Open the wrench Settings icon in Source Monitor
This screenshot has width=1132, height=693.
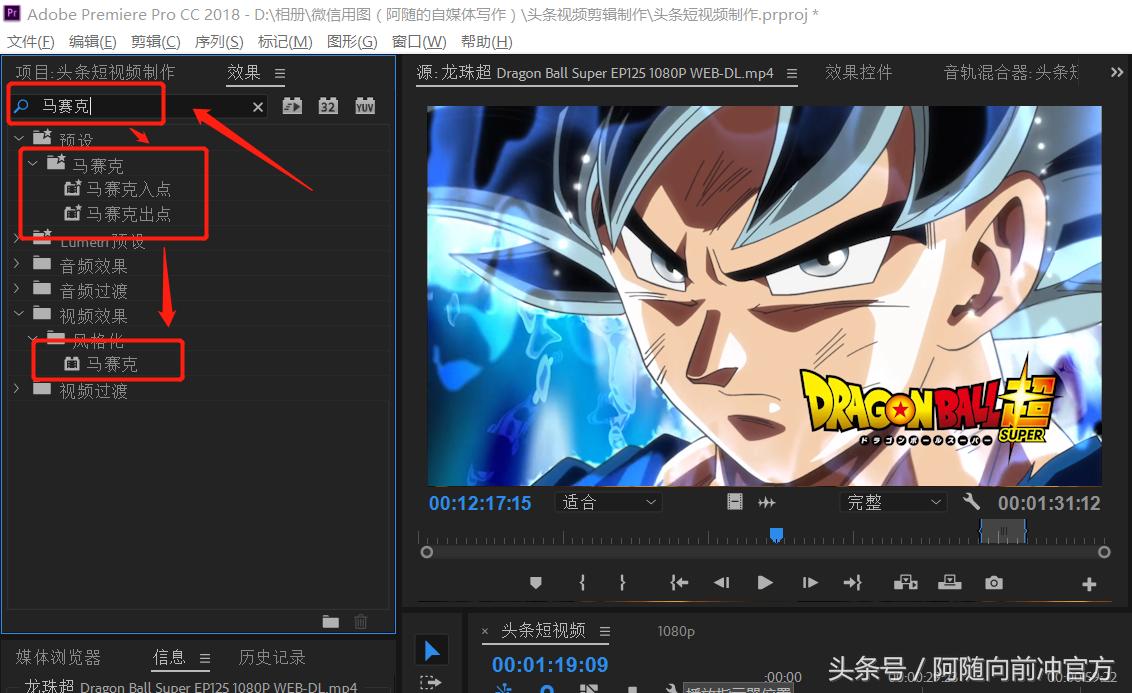(971, 502)
